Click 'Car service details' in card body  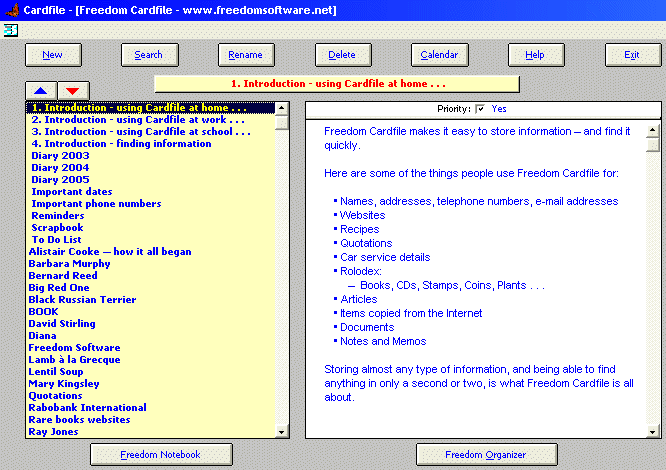(x=385, y=257)
